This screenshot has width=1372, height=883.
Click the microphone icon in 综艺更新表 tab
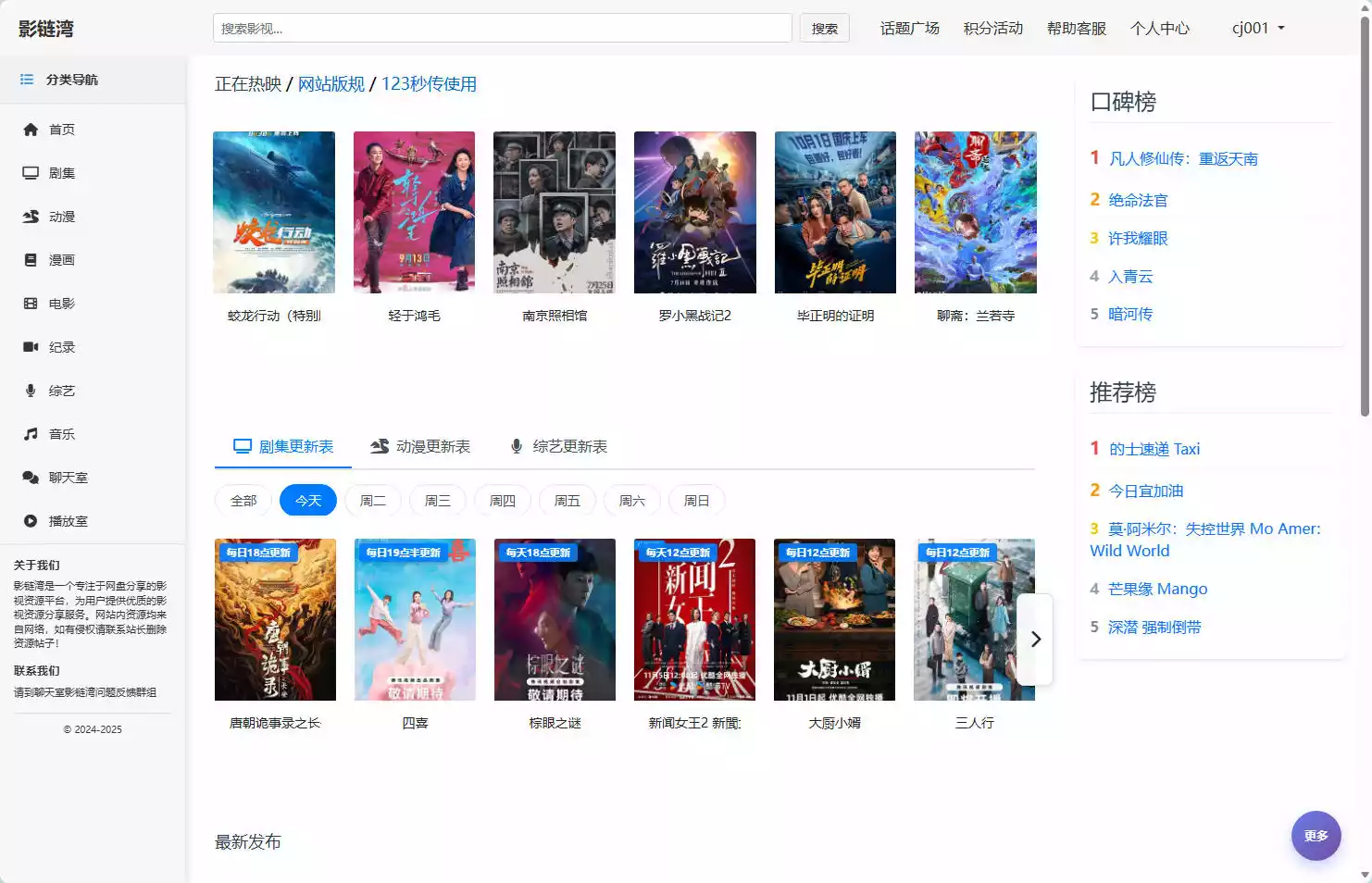point(517,447)
